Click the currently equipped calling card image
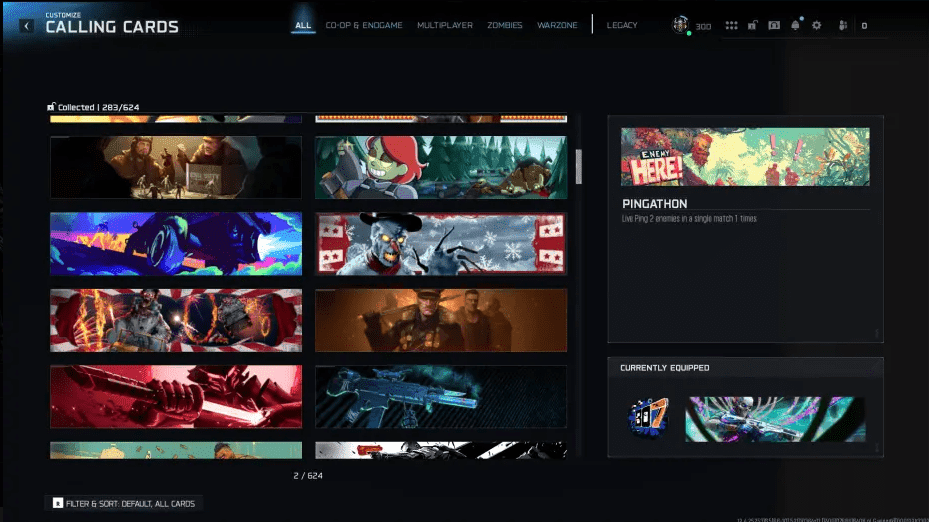 (775, 419)
